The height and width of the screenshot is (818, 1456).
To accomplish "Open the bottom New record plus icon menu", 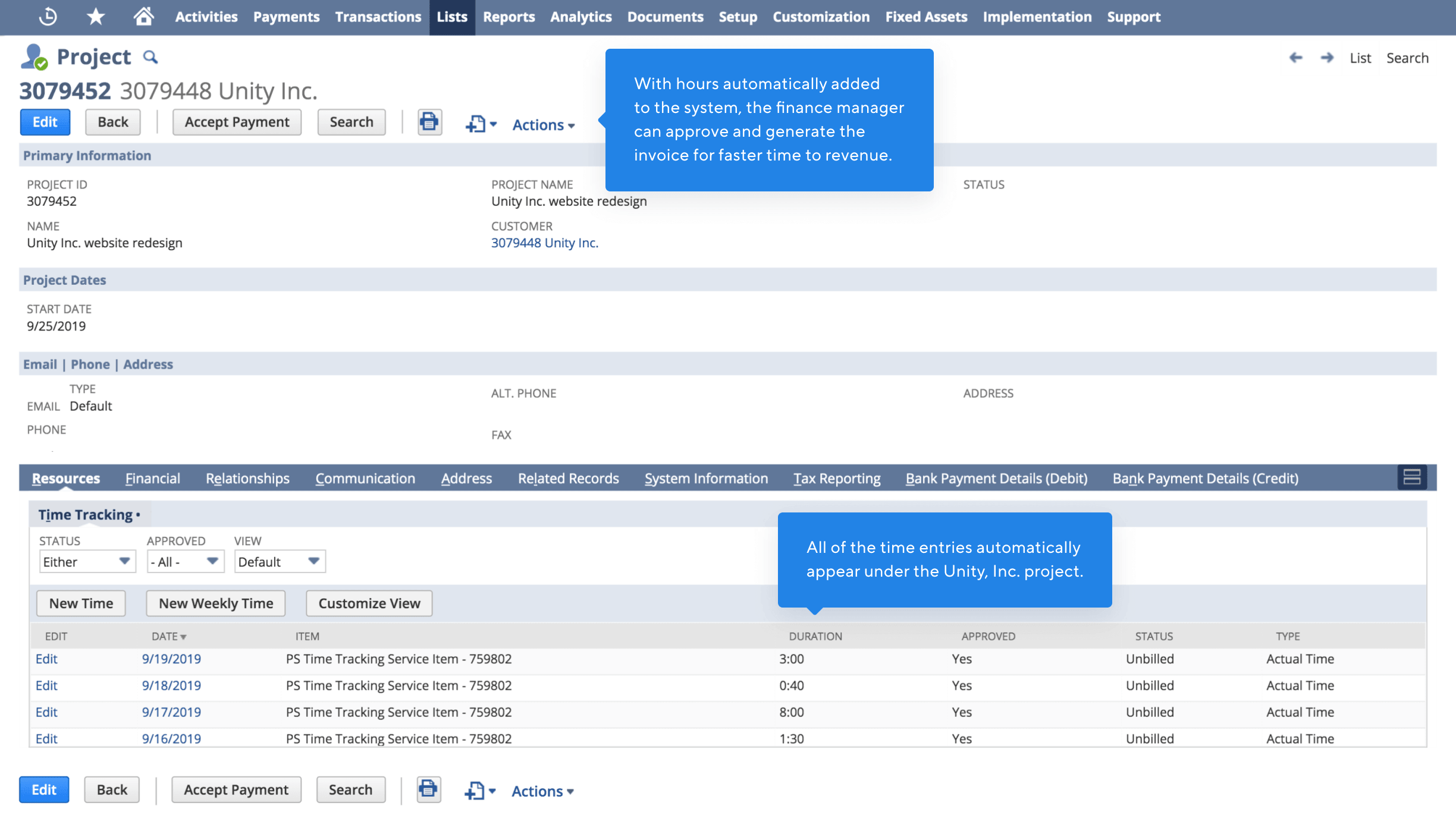I will point(480,791).
